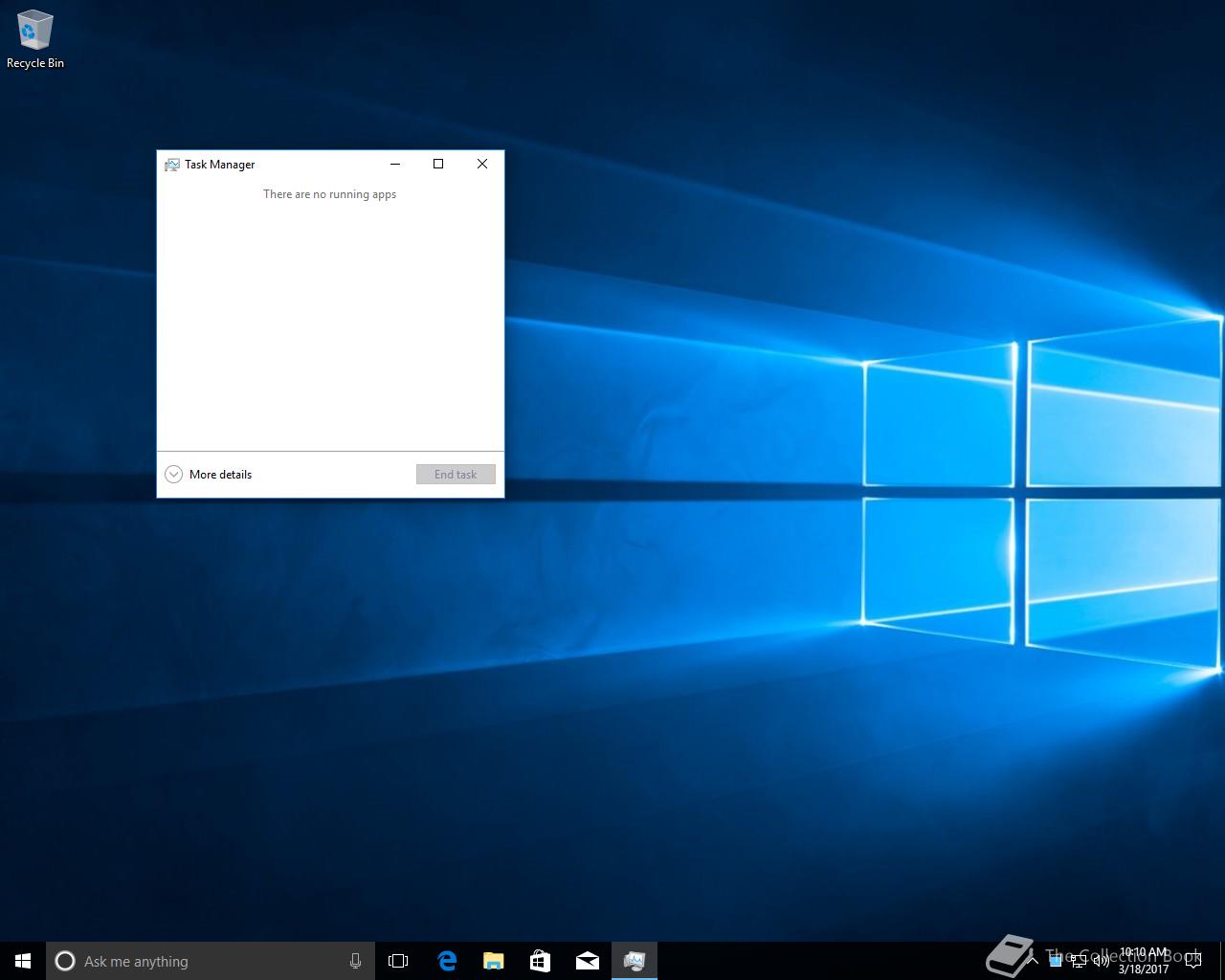
Task: Open the Action Center notifications icon
Action: [1192, 961]
